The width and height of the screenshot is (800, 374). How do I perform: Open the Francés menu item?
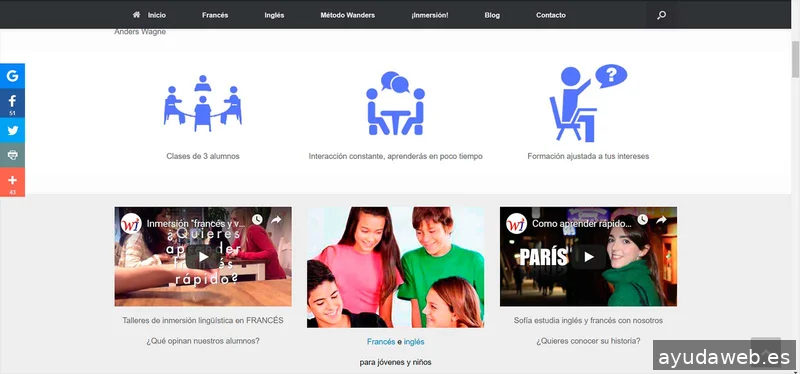point(215,15)
